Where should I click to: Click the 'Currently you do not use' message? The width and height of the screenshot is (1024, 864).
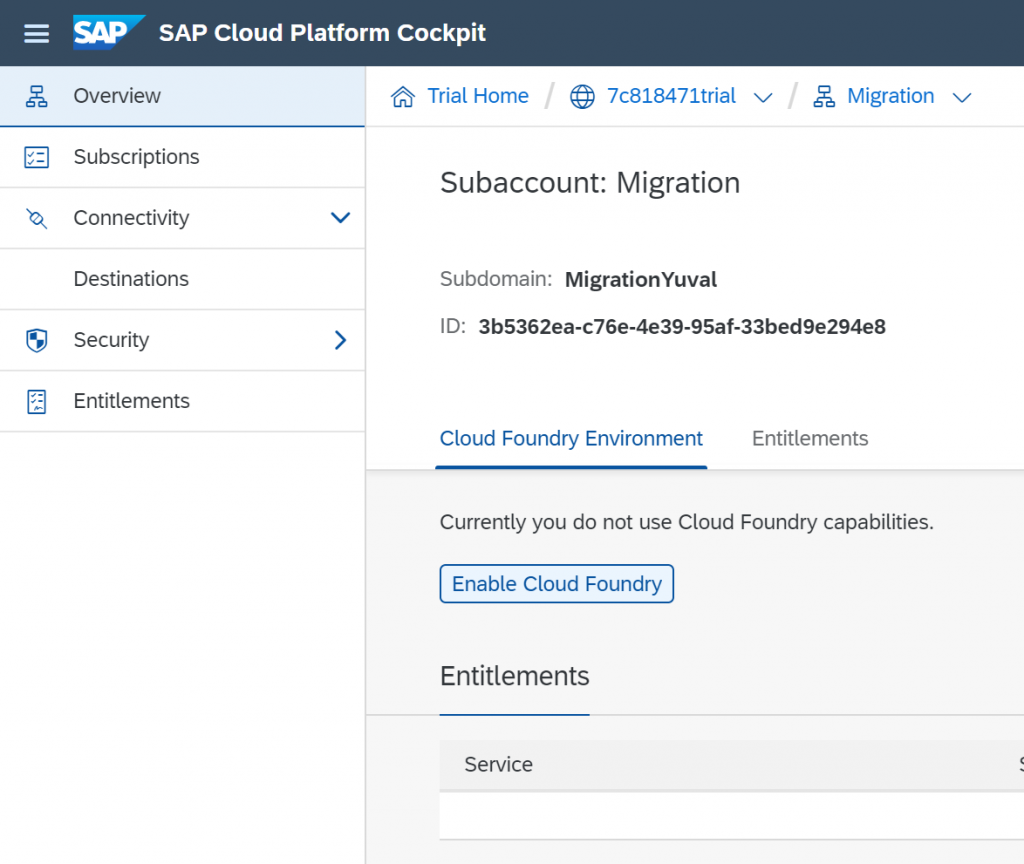point(686,522)
